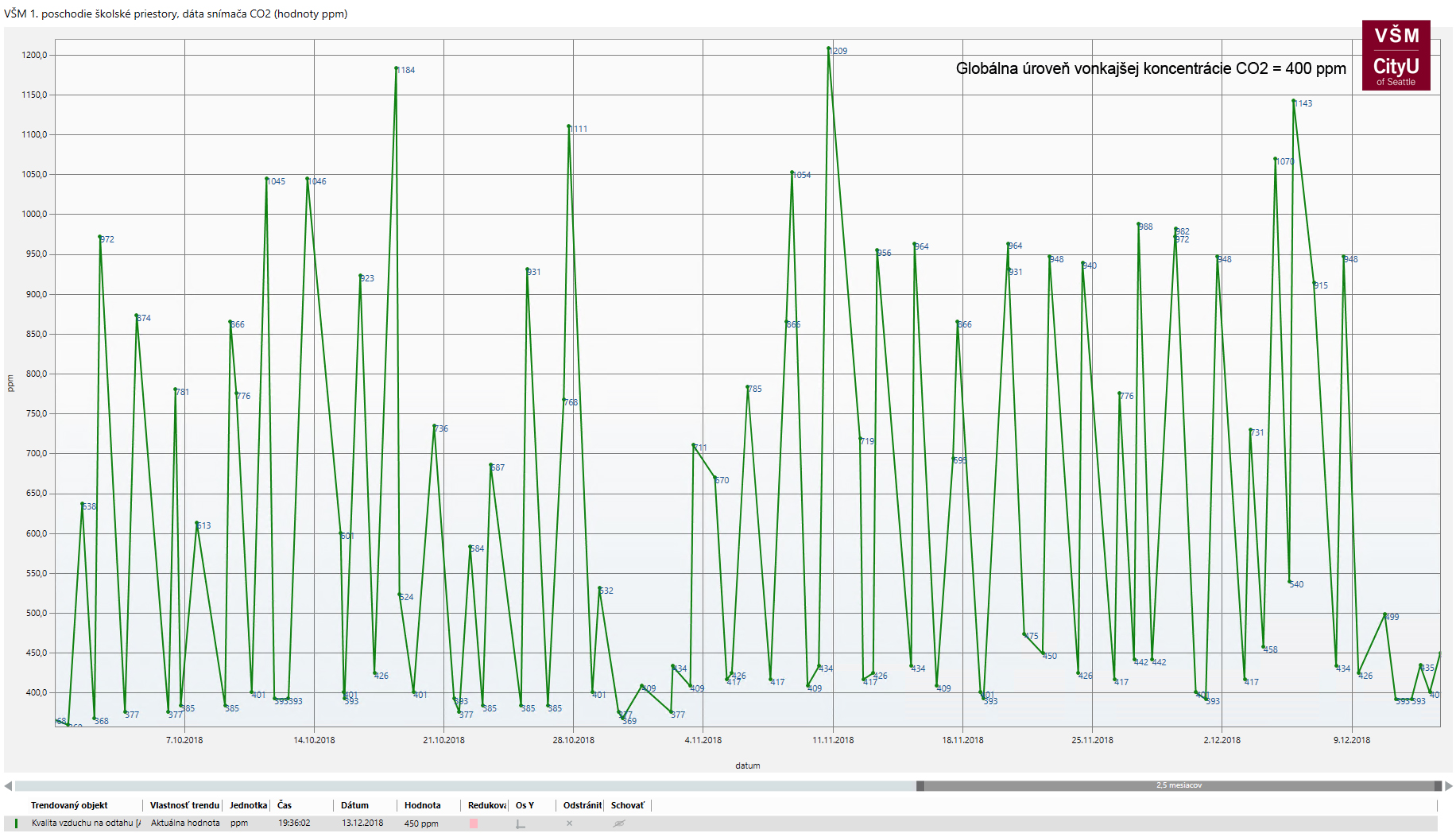Click the green trend color indicator

click(16, 823)
